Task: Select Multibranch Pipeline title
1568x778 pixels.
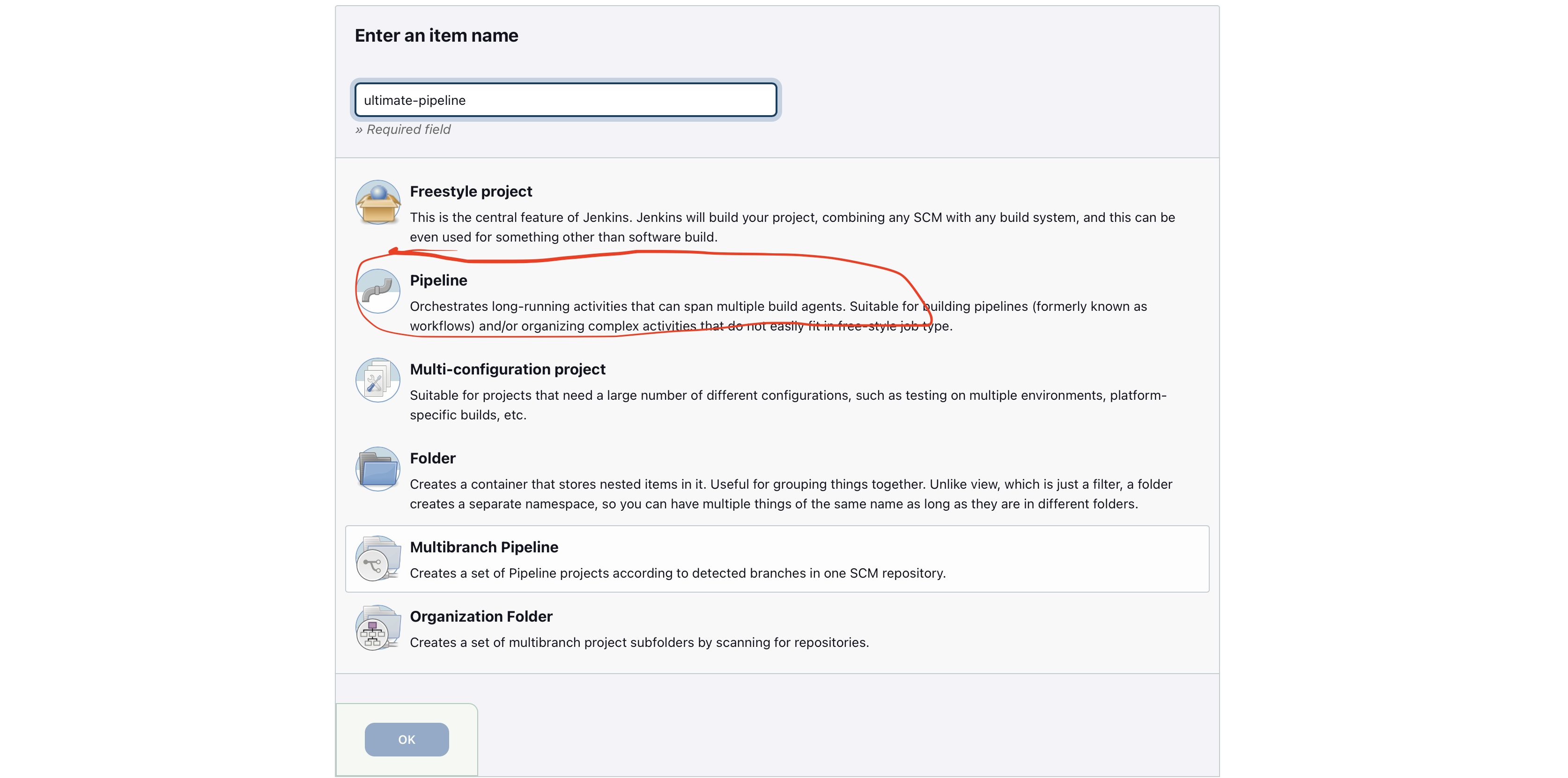Action: [484, 547]
